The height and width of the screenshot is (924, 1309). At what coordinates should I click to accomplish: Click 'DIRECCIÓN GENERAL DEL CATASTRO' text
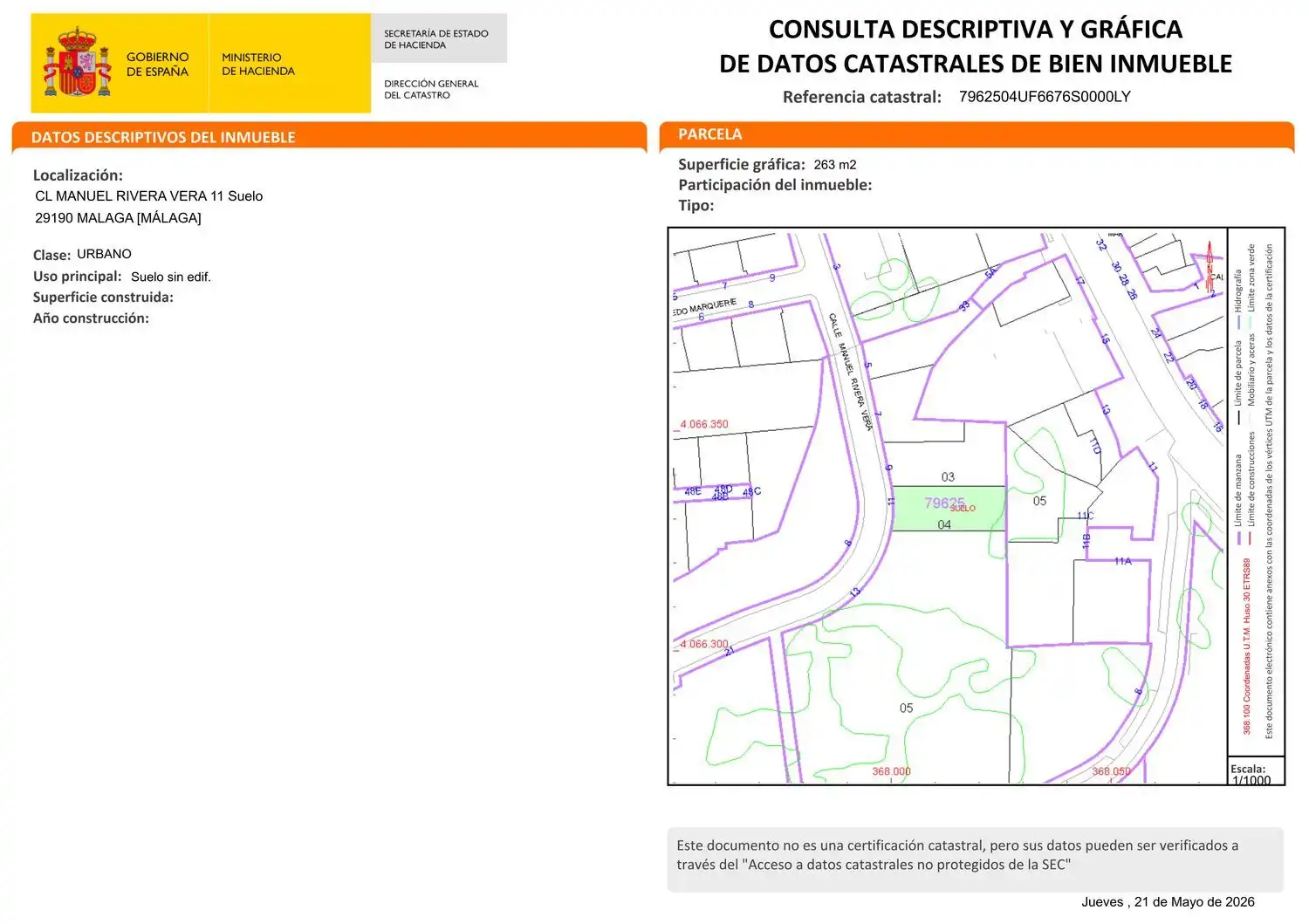(x=431, y=89)
